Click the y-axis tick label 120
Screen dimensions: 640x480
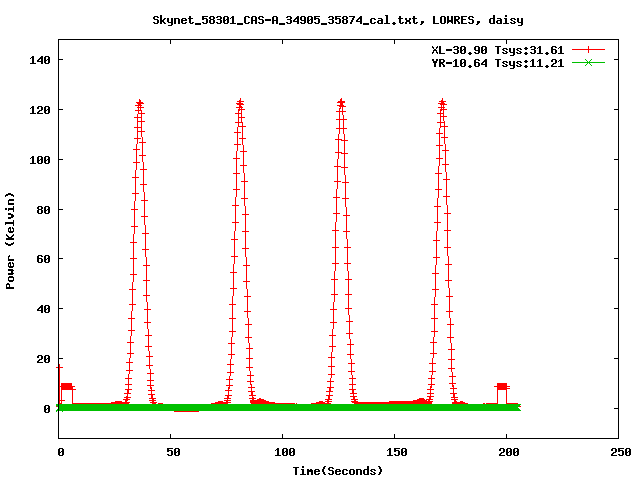(40, 110)
